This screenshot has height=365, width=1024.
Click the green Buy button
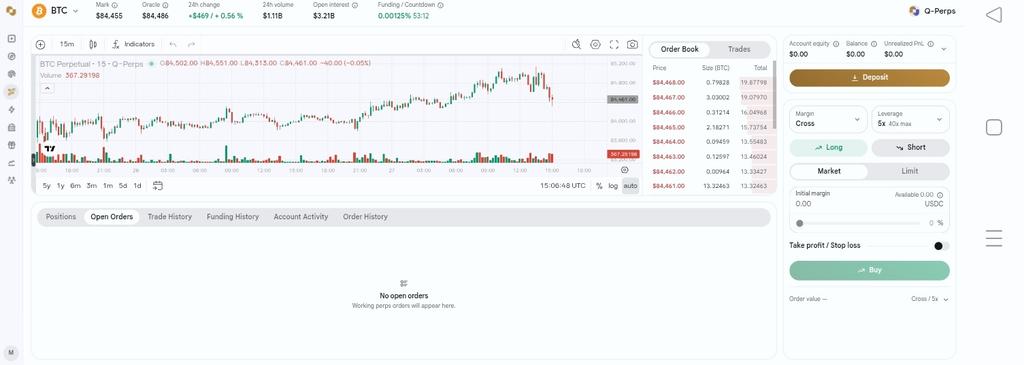(869, 270)
